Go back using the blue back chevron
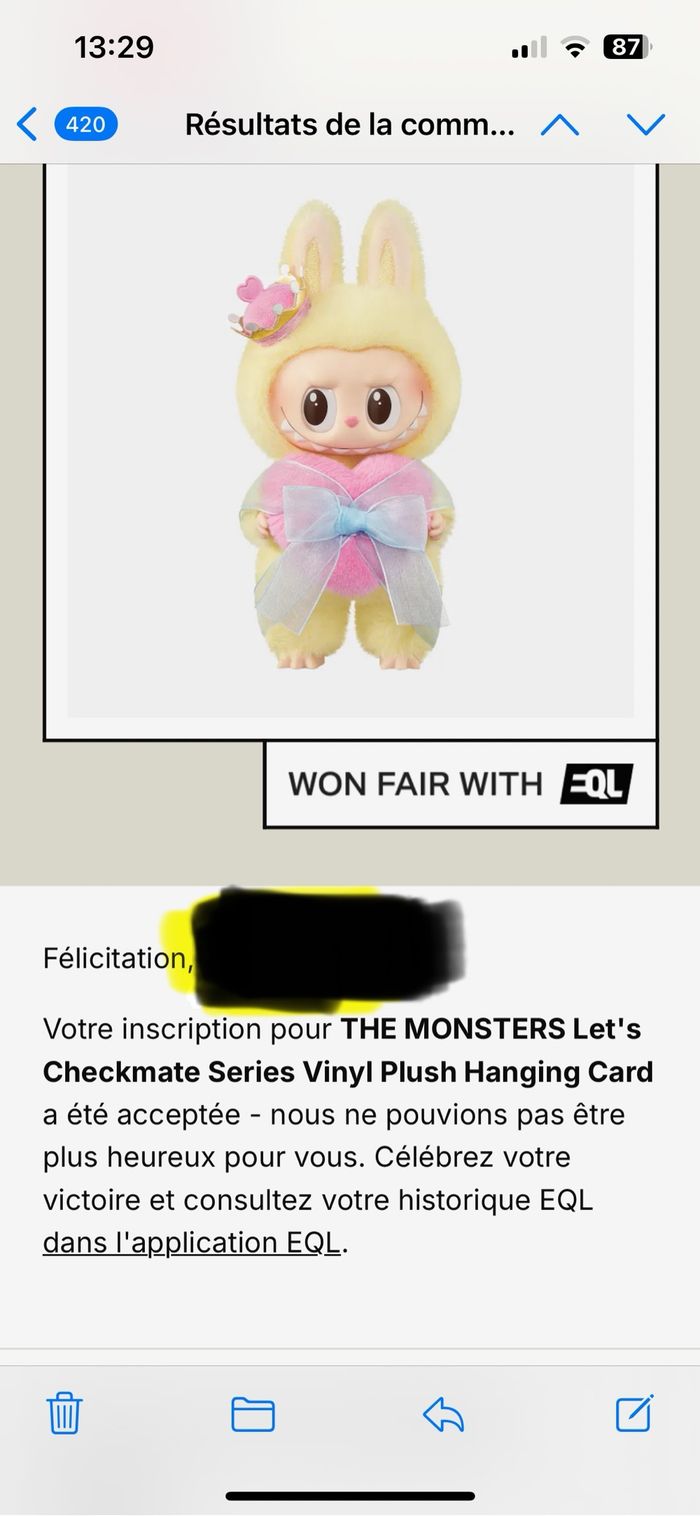The width and height of the screenshot is (700, 1516). [x=27, y=125]
